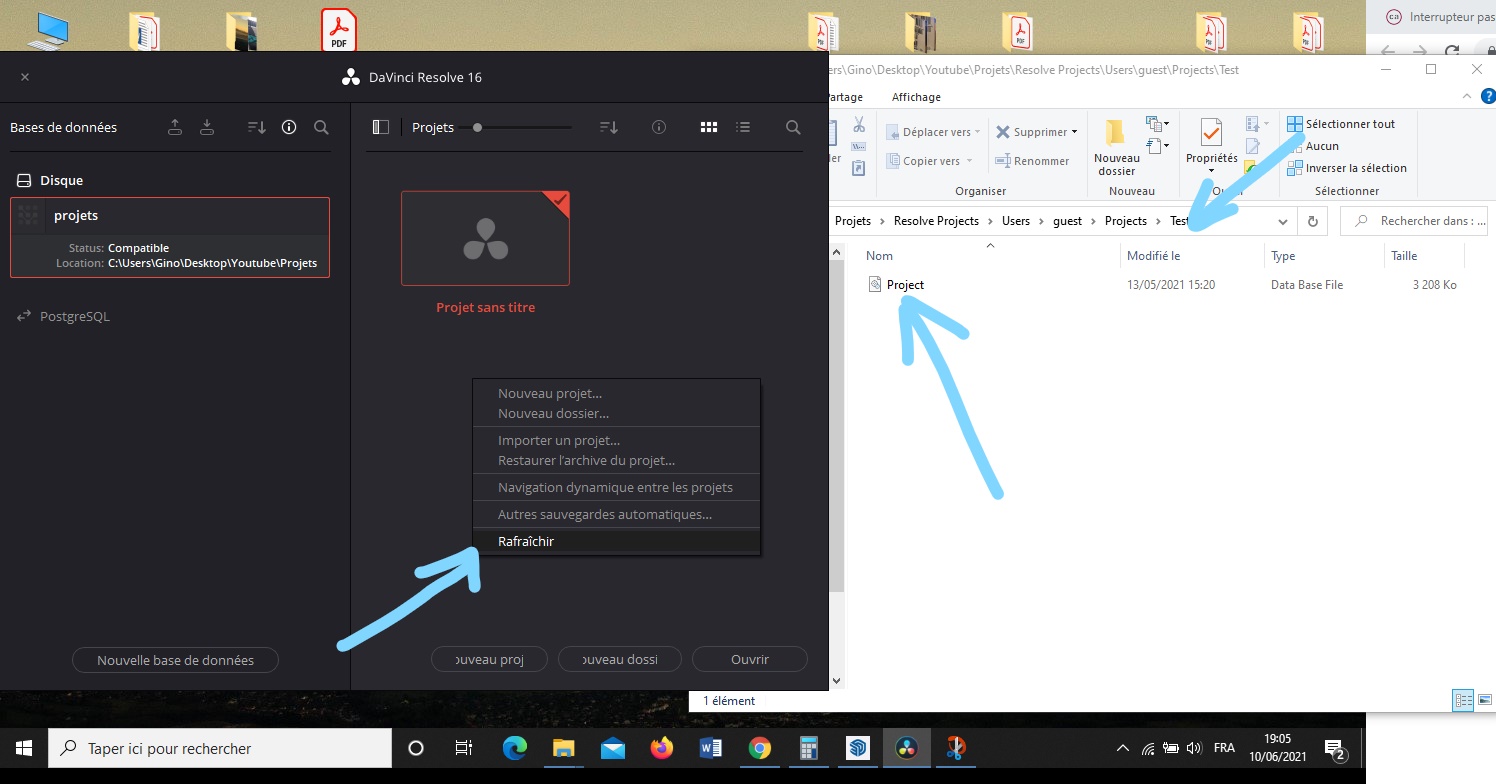1496x784 pixels.
Task: Switch projects to list view
Action: tap(743, 127)
